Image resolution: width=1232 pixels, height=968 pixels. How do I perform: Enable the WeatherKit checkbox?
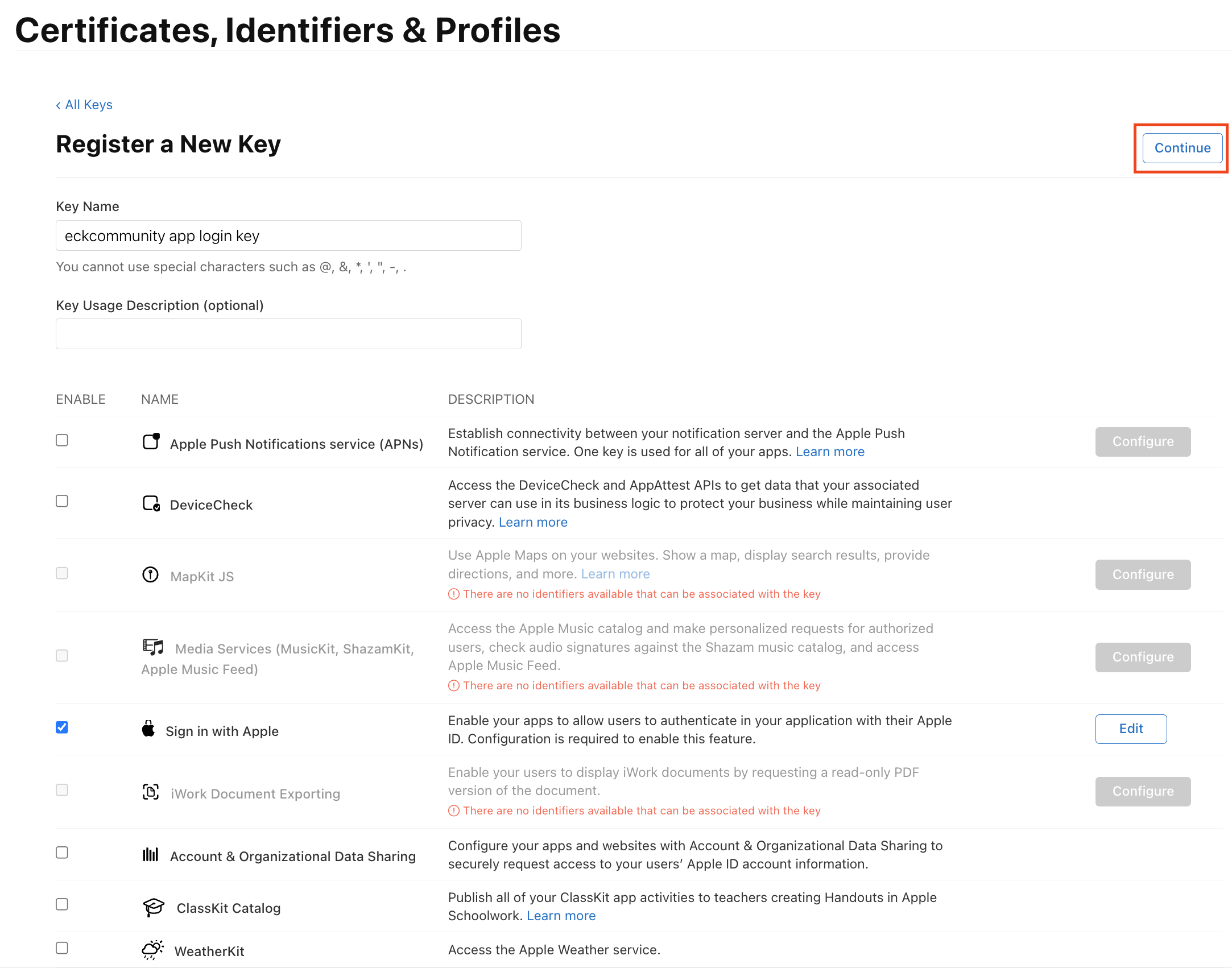[62, 948]
